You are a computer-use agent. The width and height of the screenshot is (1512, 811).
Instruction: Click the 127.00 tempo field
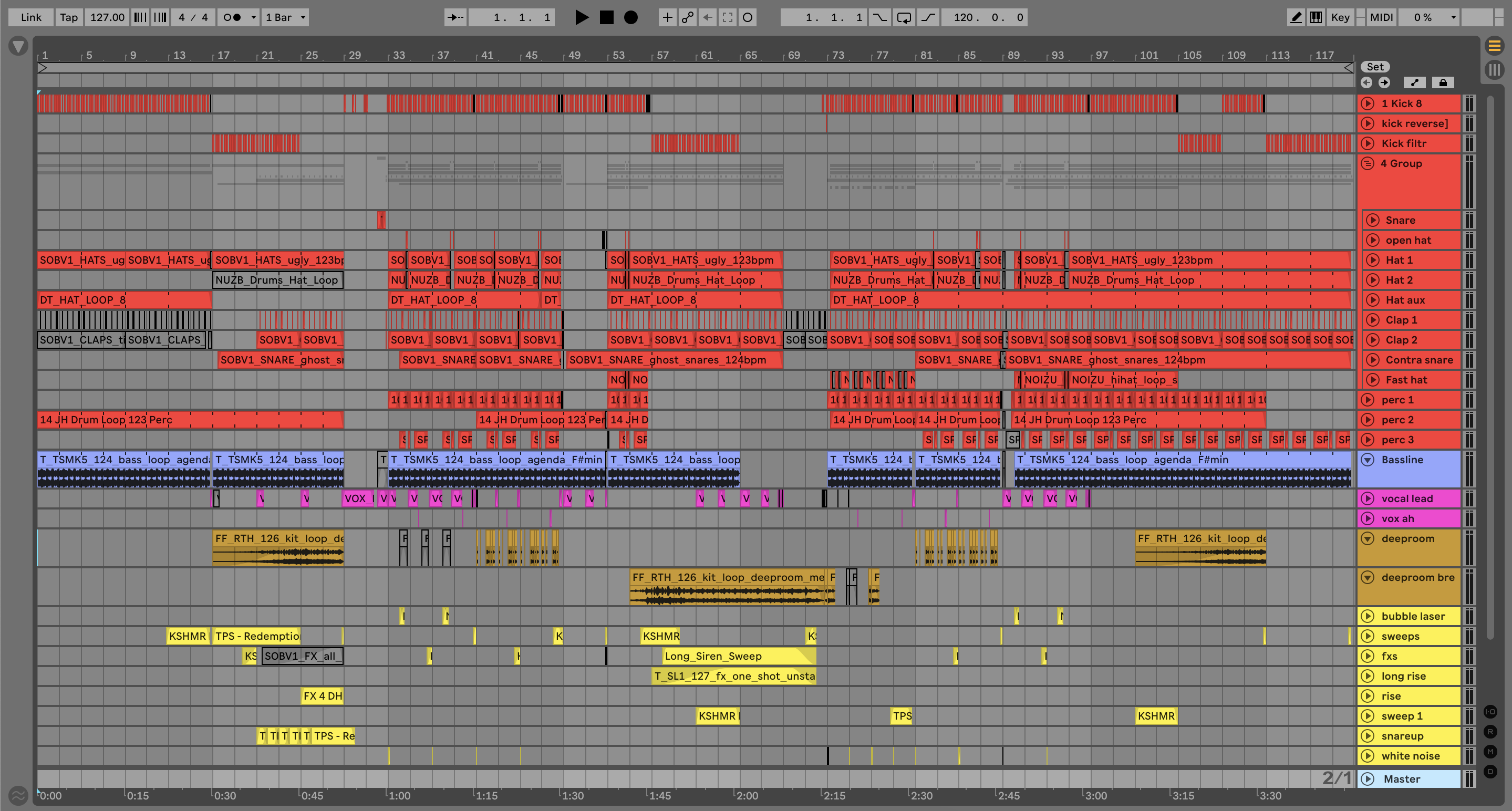107,17
